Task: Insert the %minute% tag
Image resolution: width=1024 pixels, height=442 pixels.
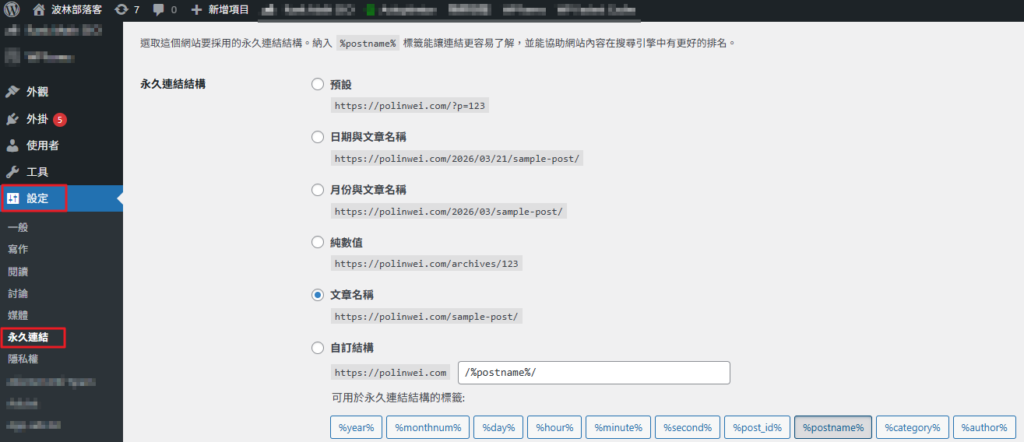Action: [618, 428]
